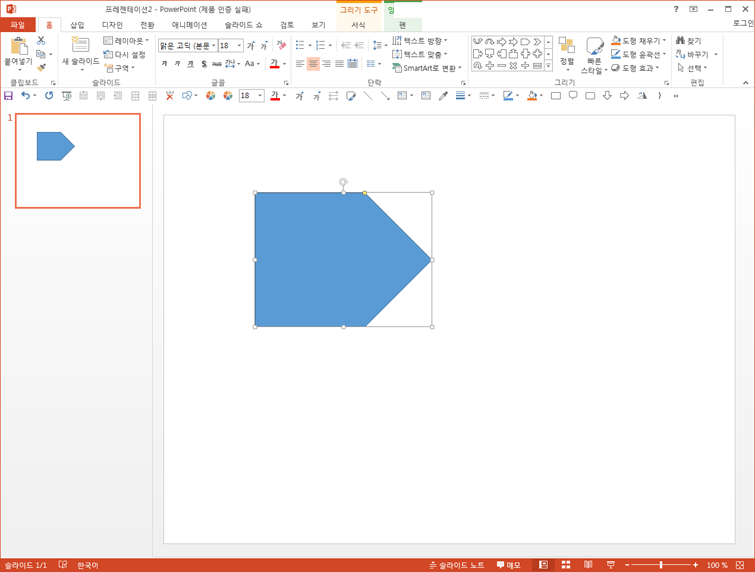This screenshot has height=572, width=755.
Task: Start slide show from status bar icon
Action: pyautogui.click(x=611, y=565)
